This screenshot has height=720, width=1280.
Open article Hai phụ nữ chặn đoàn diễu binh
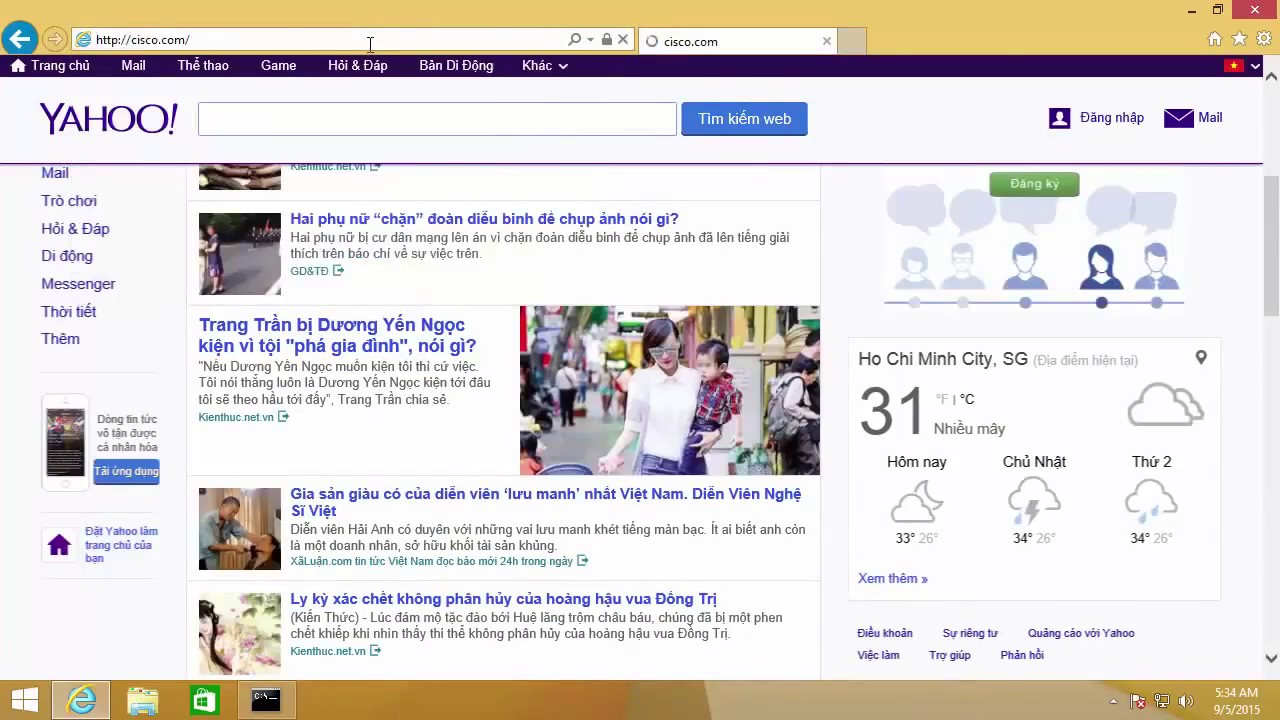[484, 219]
